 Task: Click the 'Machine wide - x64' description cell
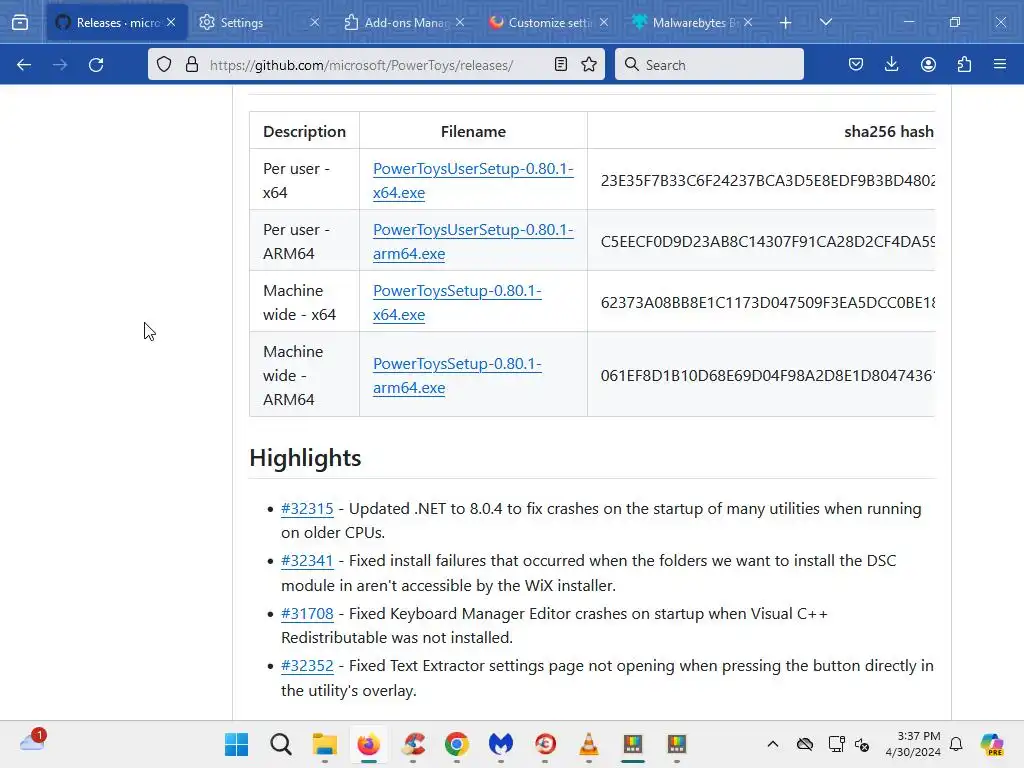pyautogui.click(x=304, y=302)
